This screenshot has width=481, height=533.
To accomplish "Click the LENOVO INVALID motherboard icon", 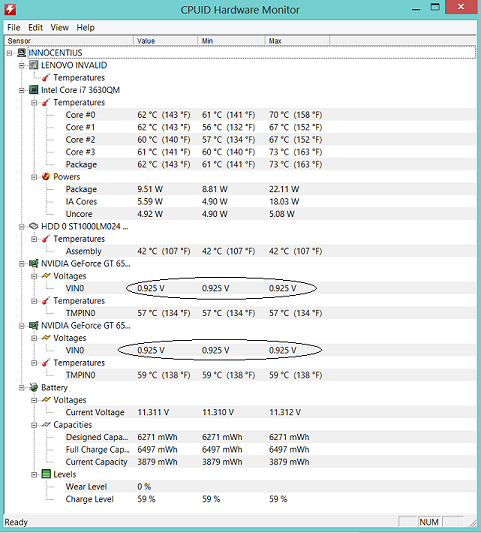I will [34, 65].
